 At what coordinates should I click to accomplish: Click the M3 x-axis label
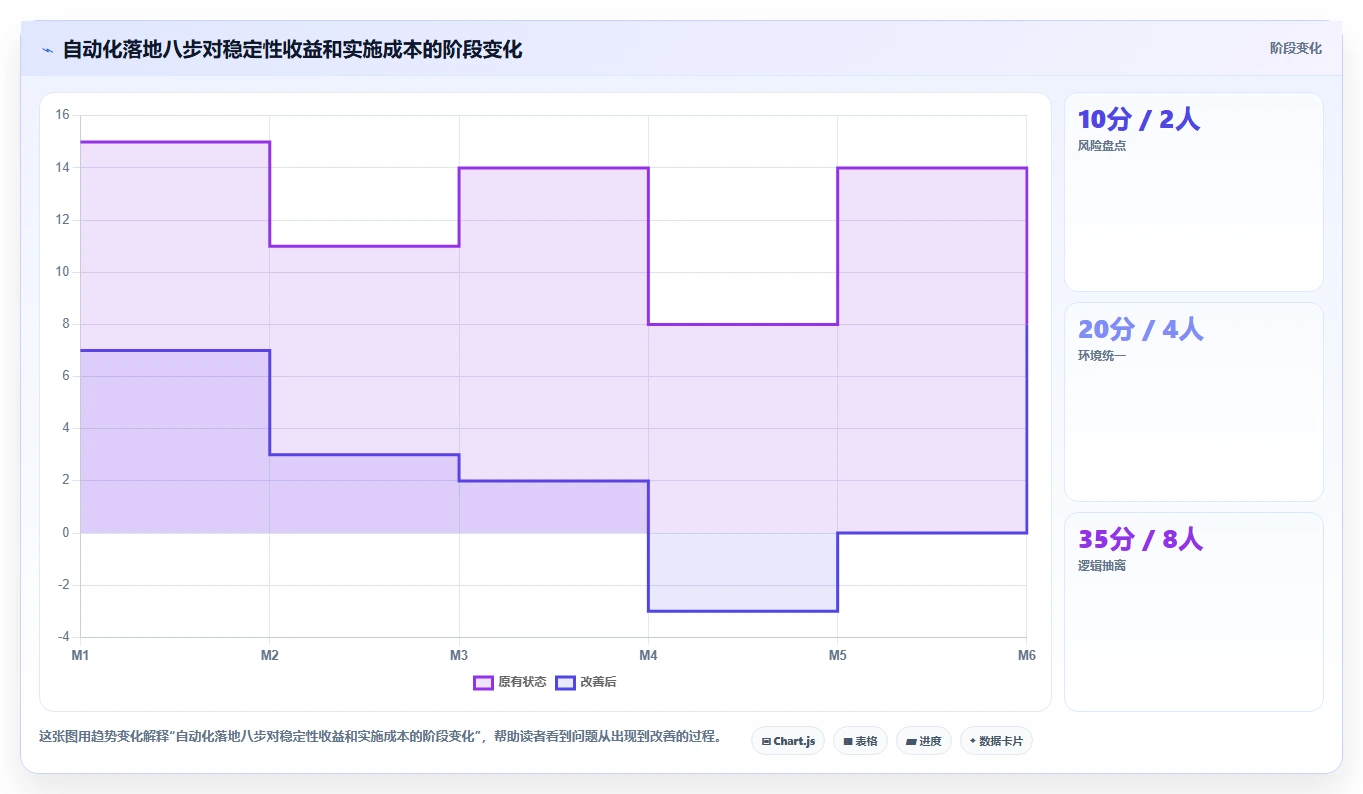pyautogui.click(x=459, y=656)
